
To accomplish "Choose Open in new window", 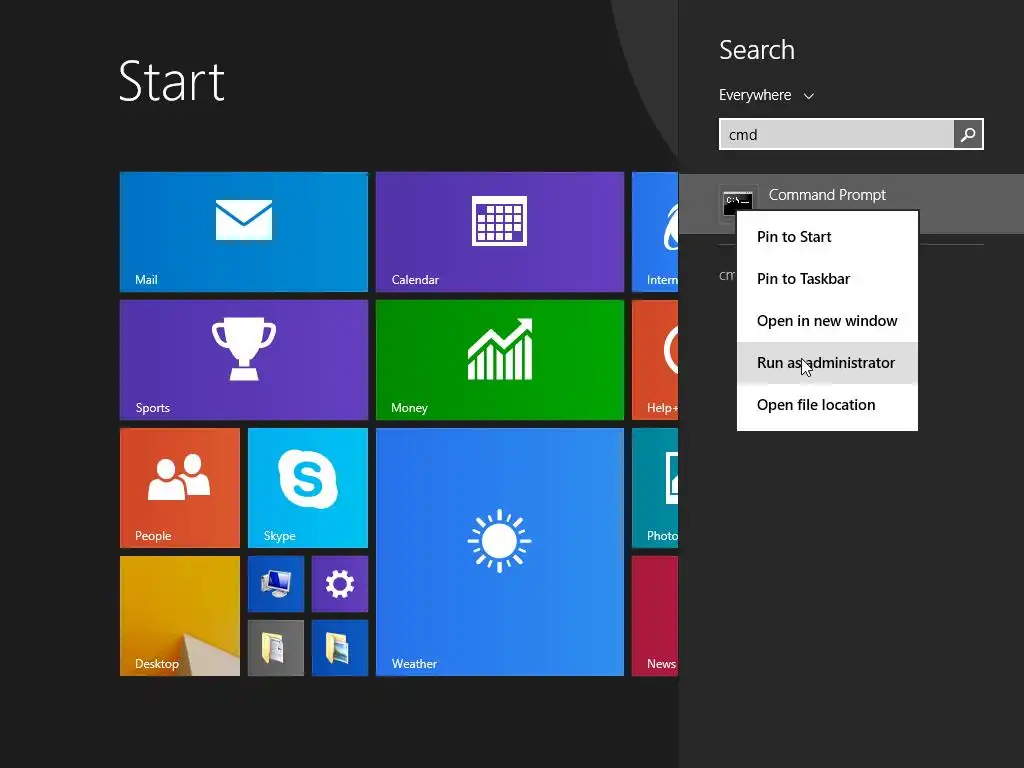I will pos(827,321).
